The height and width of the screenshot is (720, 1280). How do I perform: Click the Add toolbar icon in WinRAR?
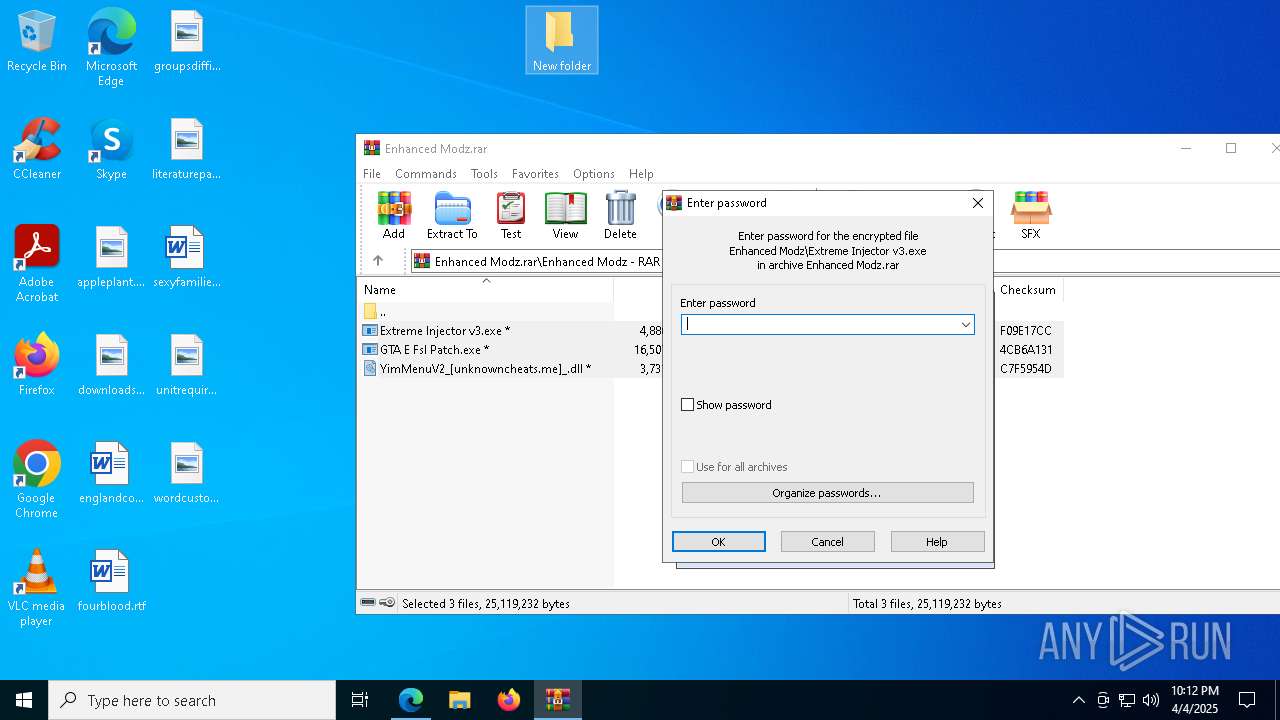pyautogui.click(x=394, y=215)
